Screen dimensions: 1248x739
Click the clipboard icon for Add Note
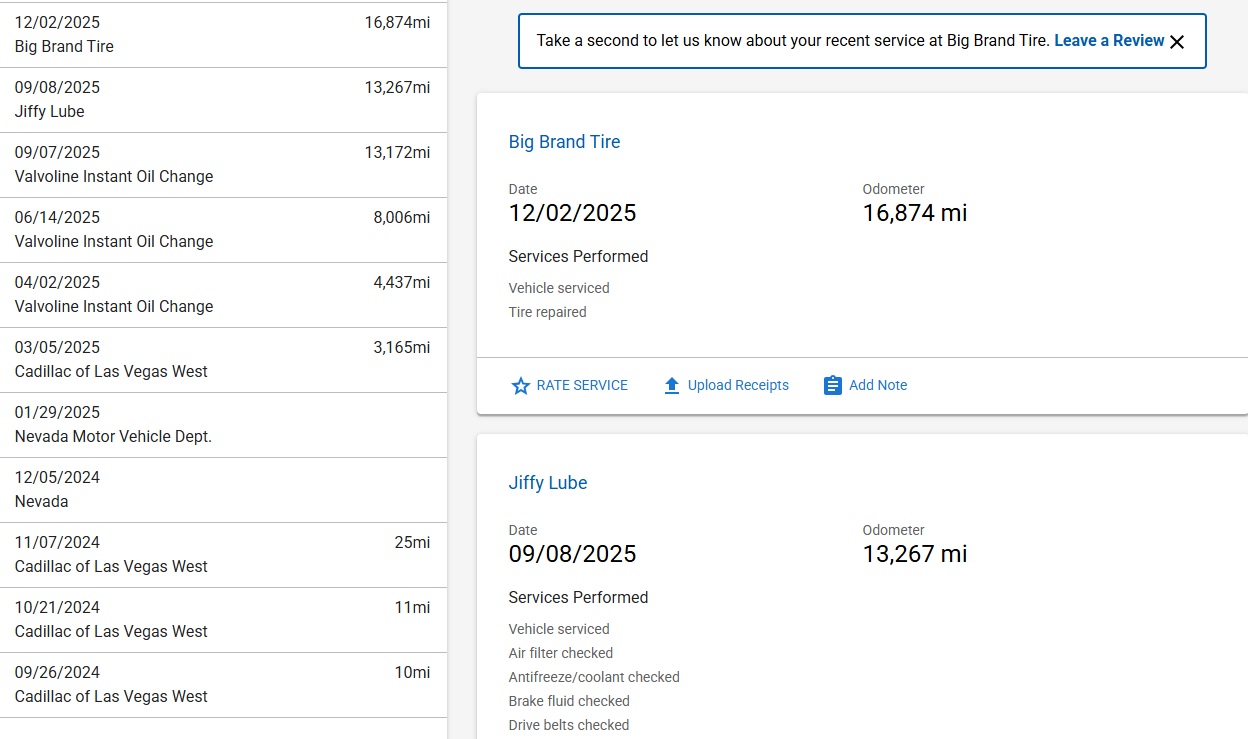coord(832,386)
